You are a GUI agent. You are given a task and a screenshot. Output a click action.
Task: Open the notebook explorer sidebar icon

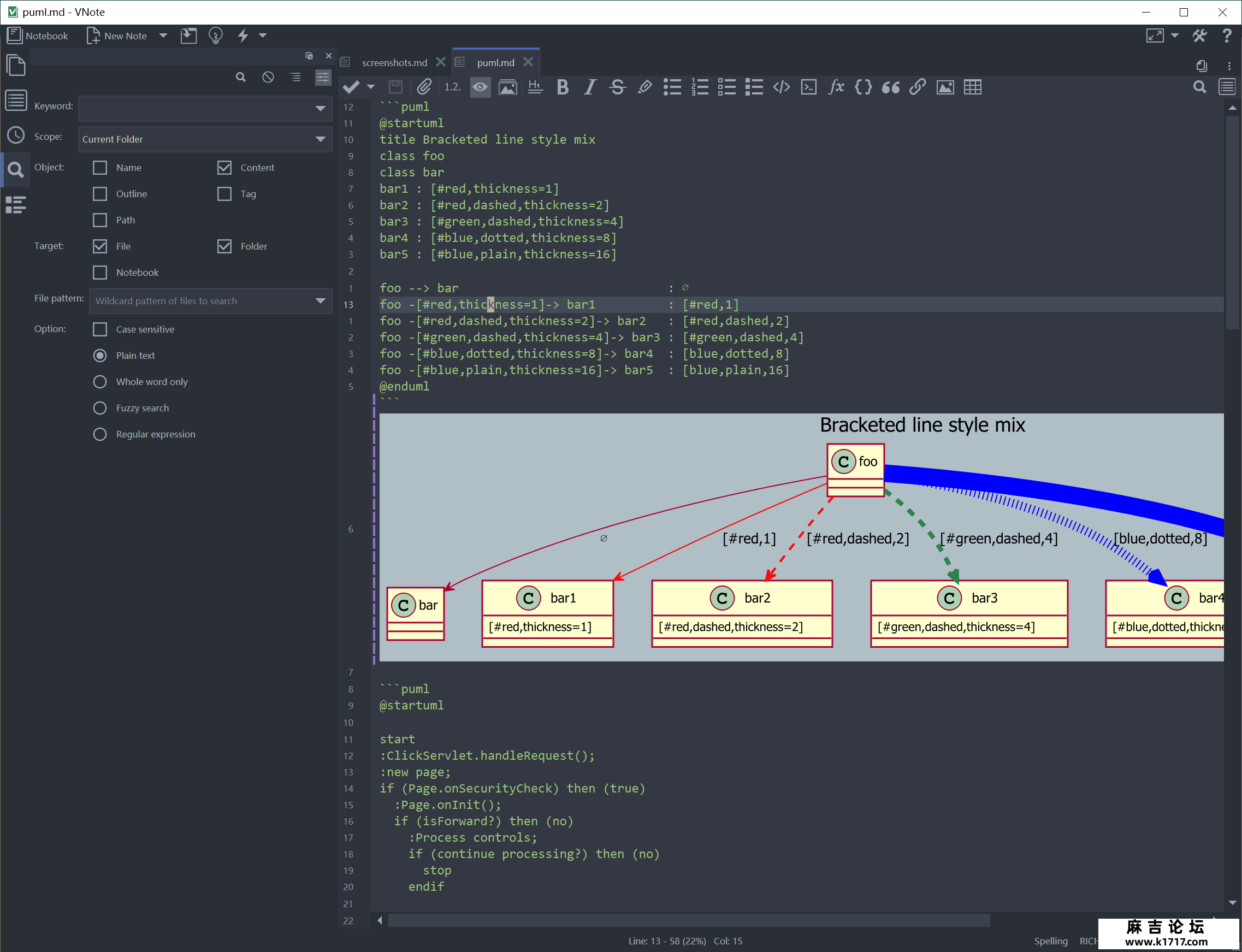click(16, 66)
